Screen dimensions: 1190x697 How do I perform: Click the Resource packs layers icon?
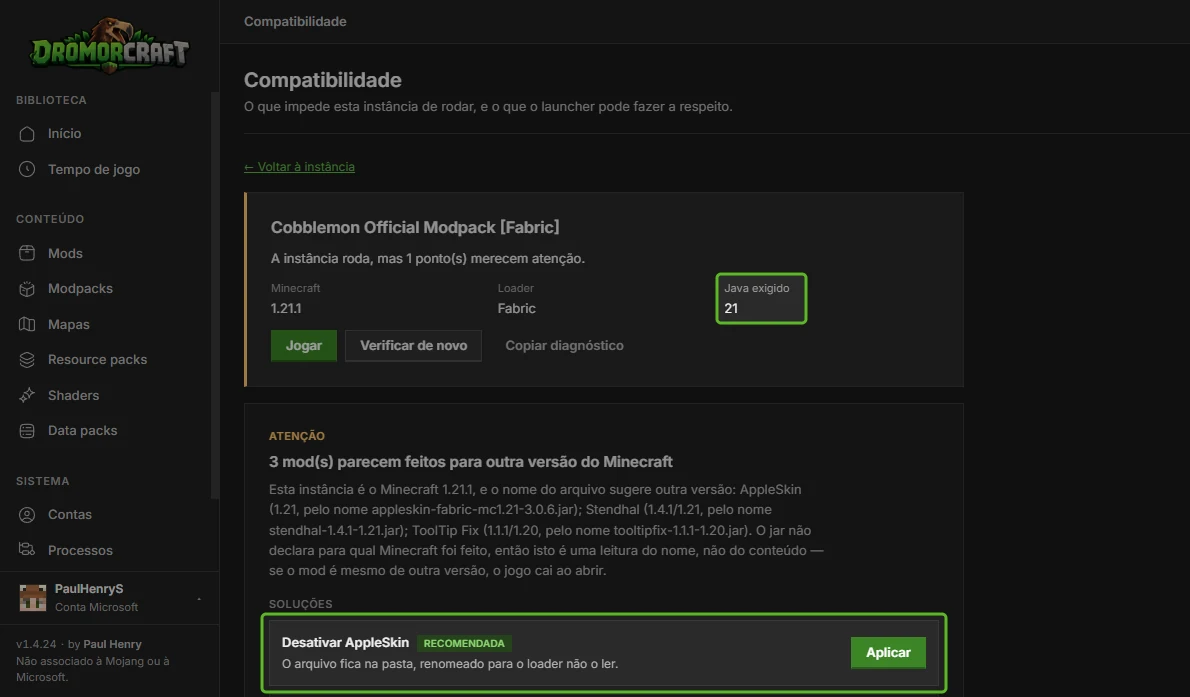point(27,360)
